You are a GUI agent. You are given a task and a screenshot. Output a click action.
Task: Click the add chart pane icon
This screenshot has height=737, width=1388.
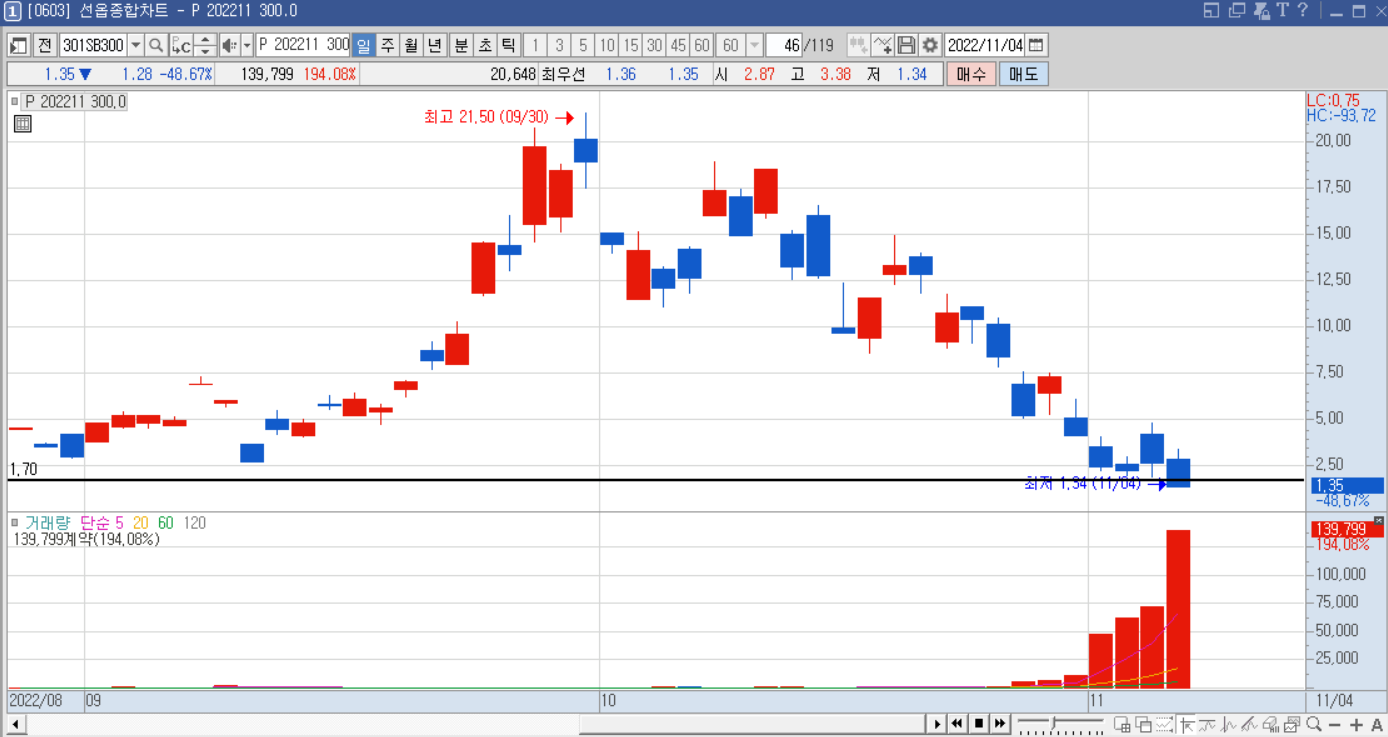1122,725
